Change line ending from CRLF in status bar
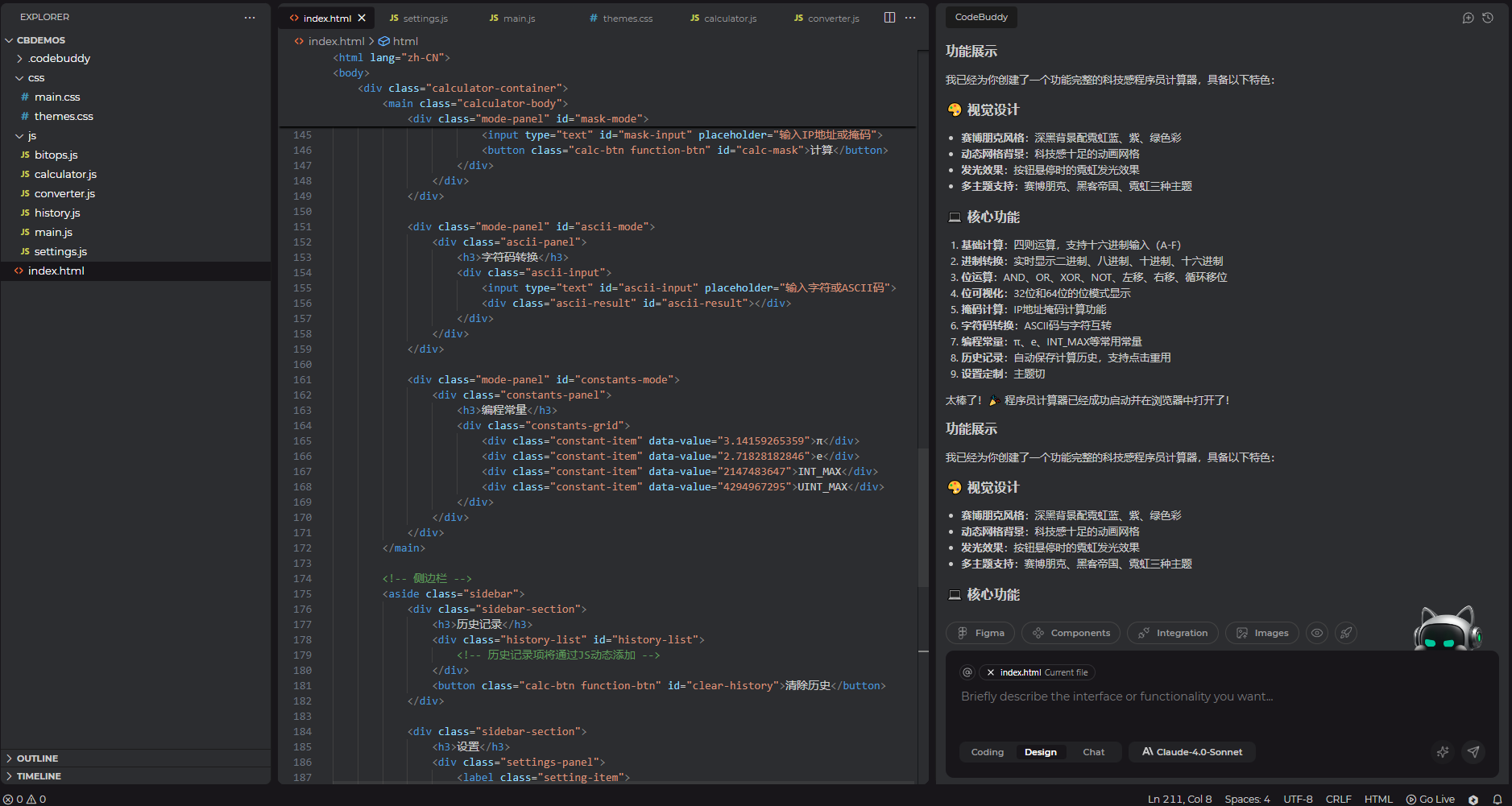Screen dimensions: 1512x806 click(1339, 798)
